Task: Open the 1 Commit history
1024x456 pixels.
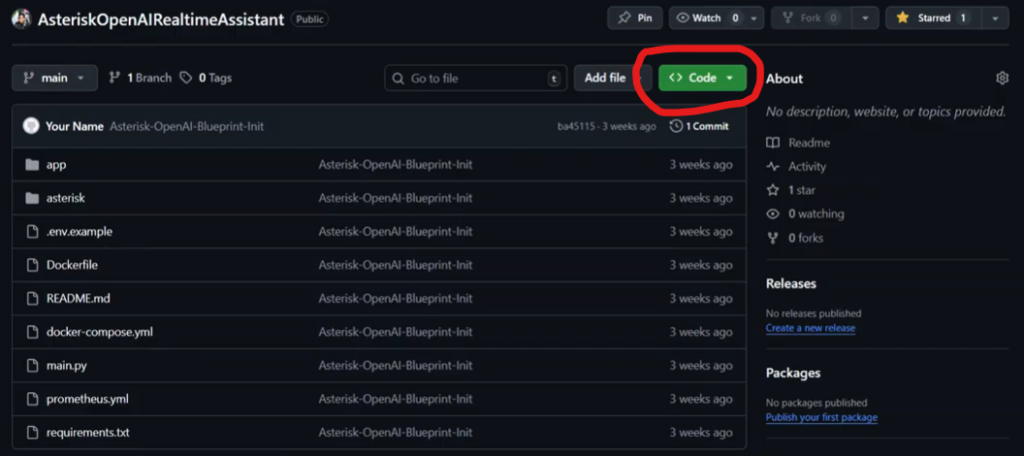Action: (x=700, y=126)
